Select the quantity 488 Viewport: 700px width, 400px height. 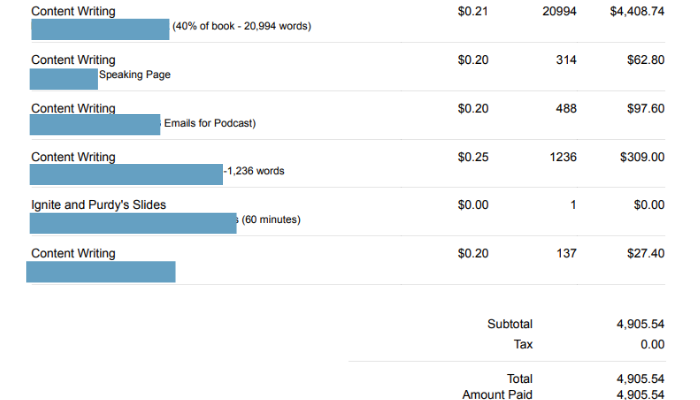[x=566, y=108]
